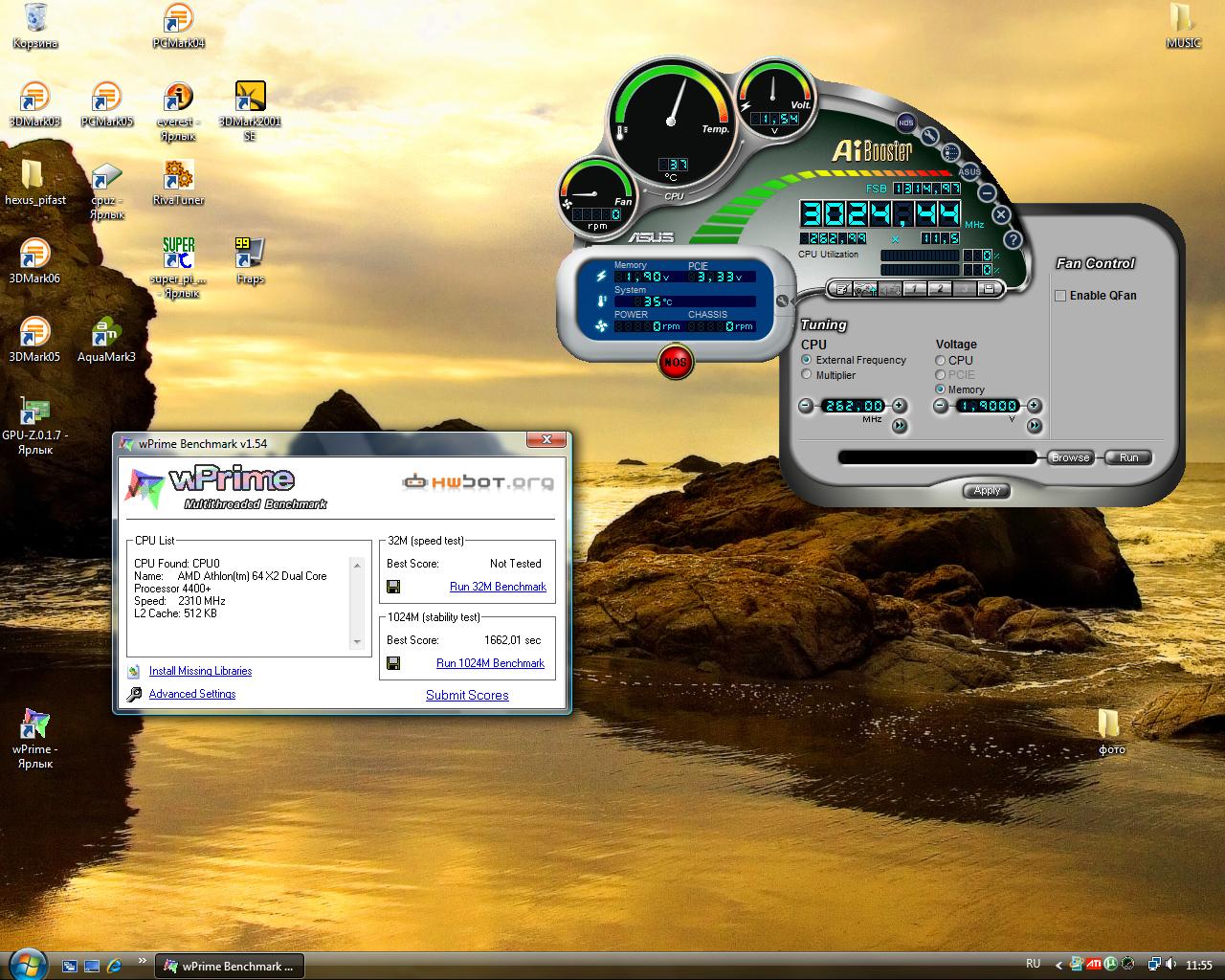The width and height of the screenshot is (1225, 980).
Task: Increase memory voltage with plus button
Action: coord(1034,406)
